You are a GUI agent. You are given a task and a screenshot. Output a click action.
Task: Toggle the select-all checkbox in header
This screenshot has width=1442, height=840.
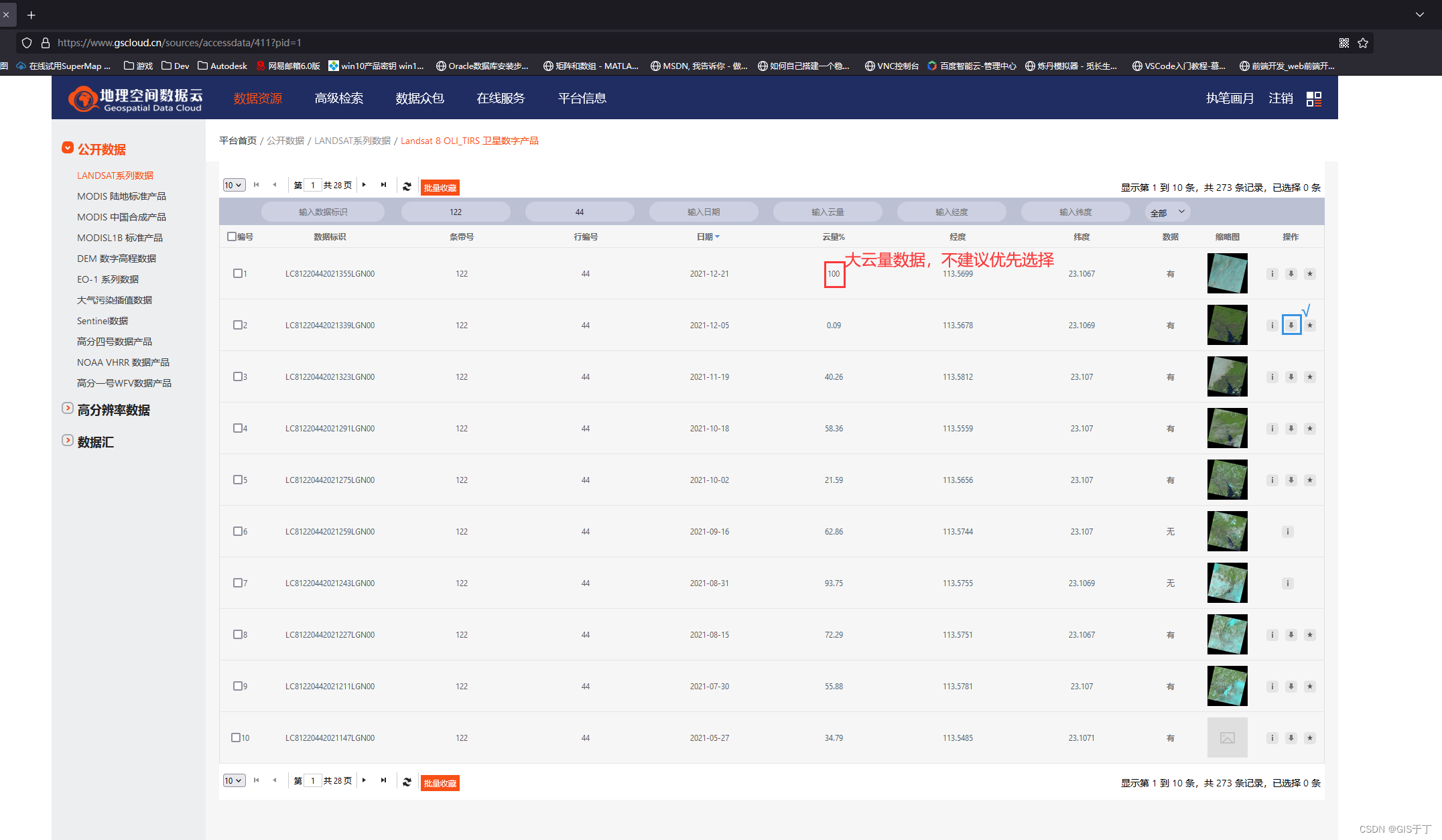coord(232,236)
